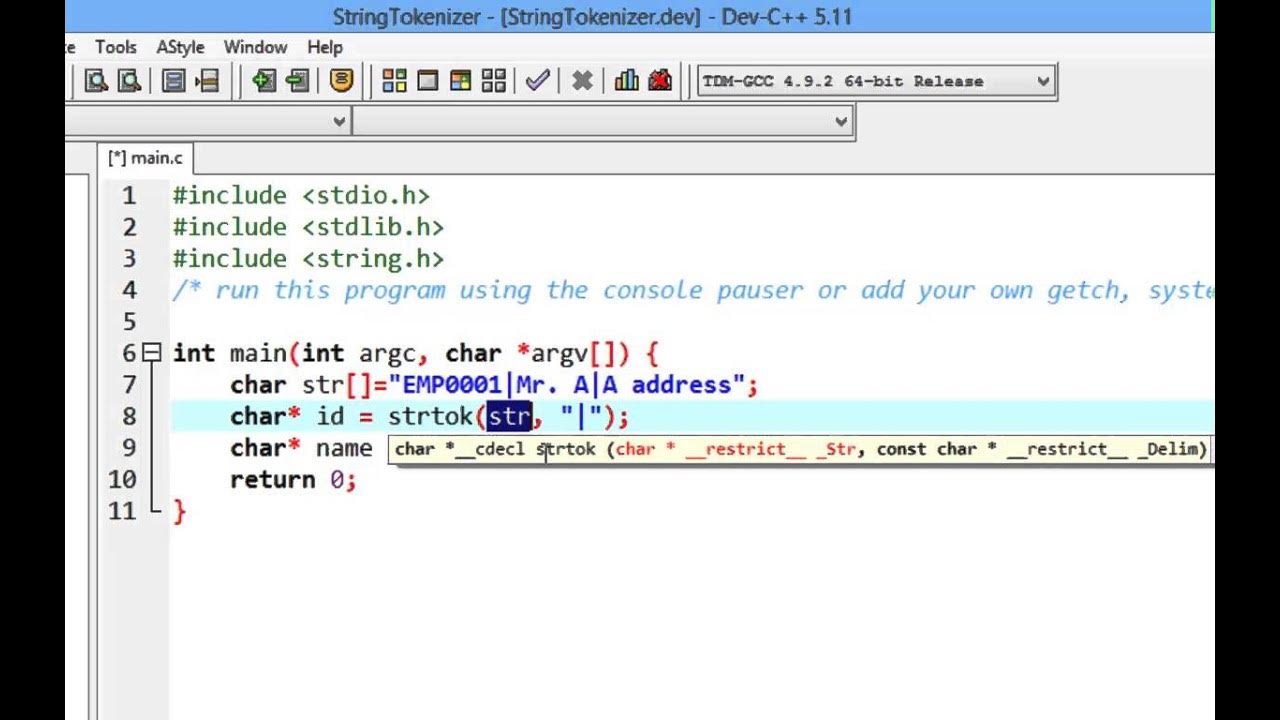Click the Go to Function icon
1280x720 pixels.
[173, 81]
